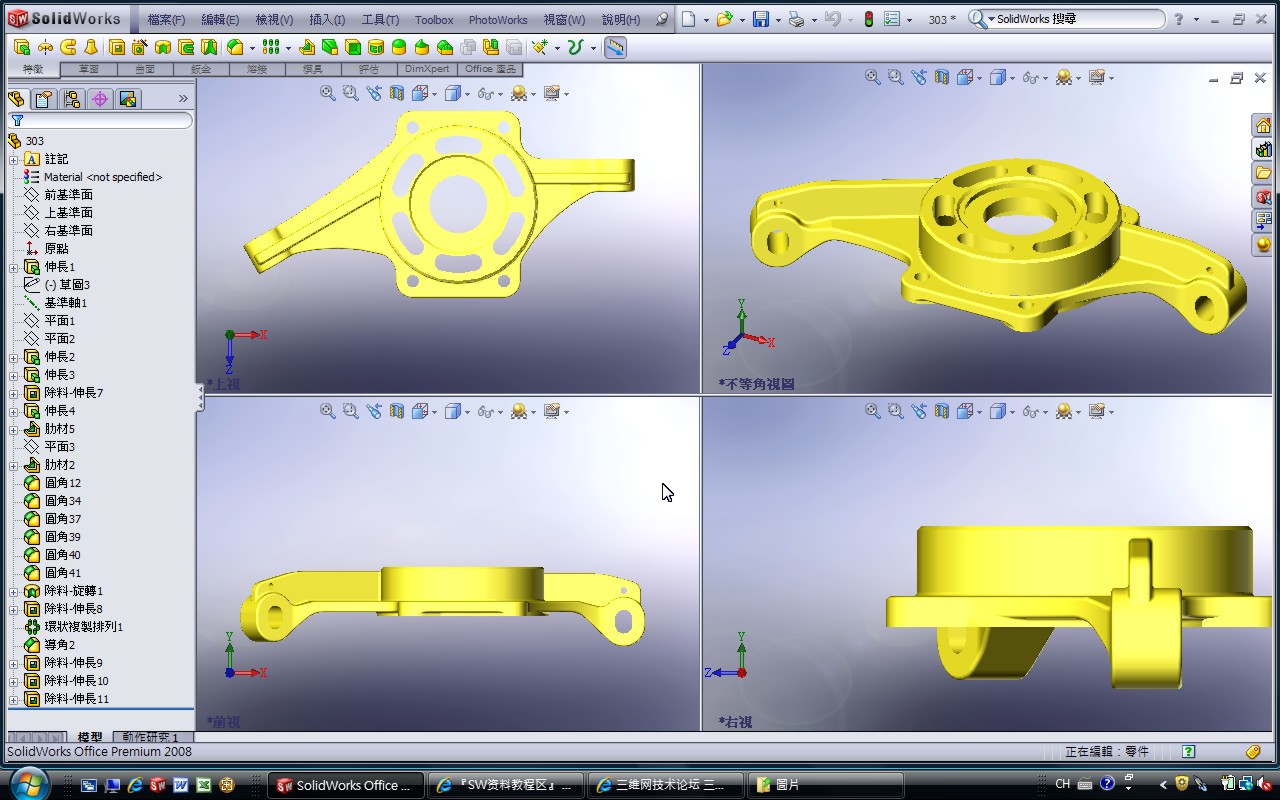Open the PhotoWorks menu
Screen dimensions: 1280x800
point(498,19)
